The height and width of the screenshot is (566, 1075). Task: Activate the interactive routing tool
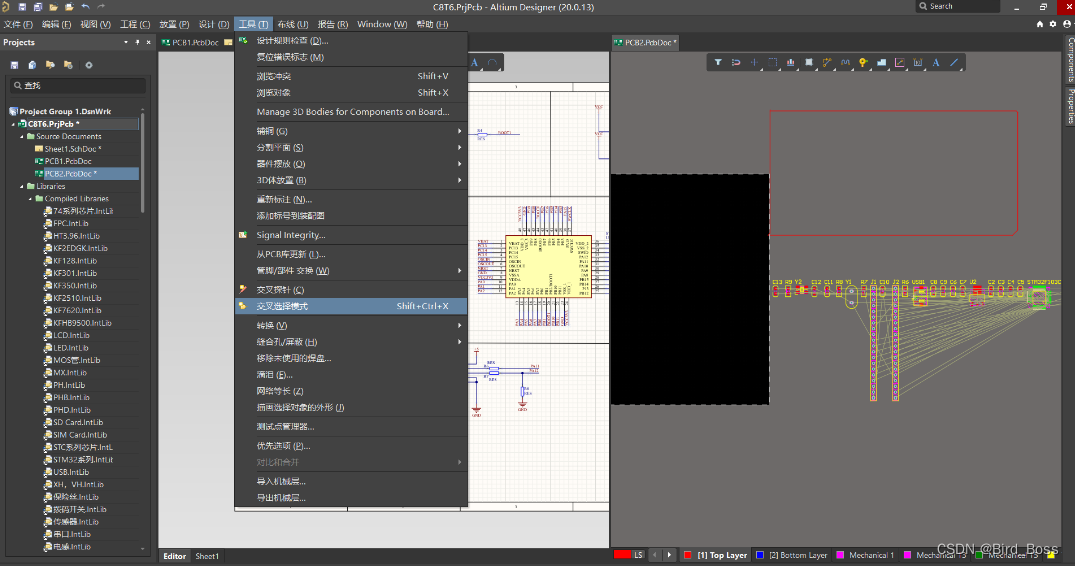[827, 62]
